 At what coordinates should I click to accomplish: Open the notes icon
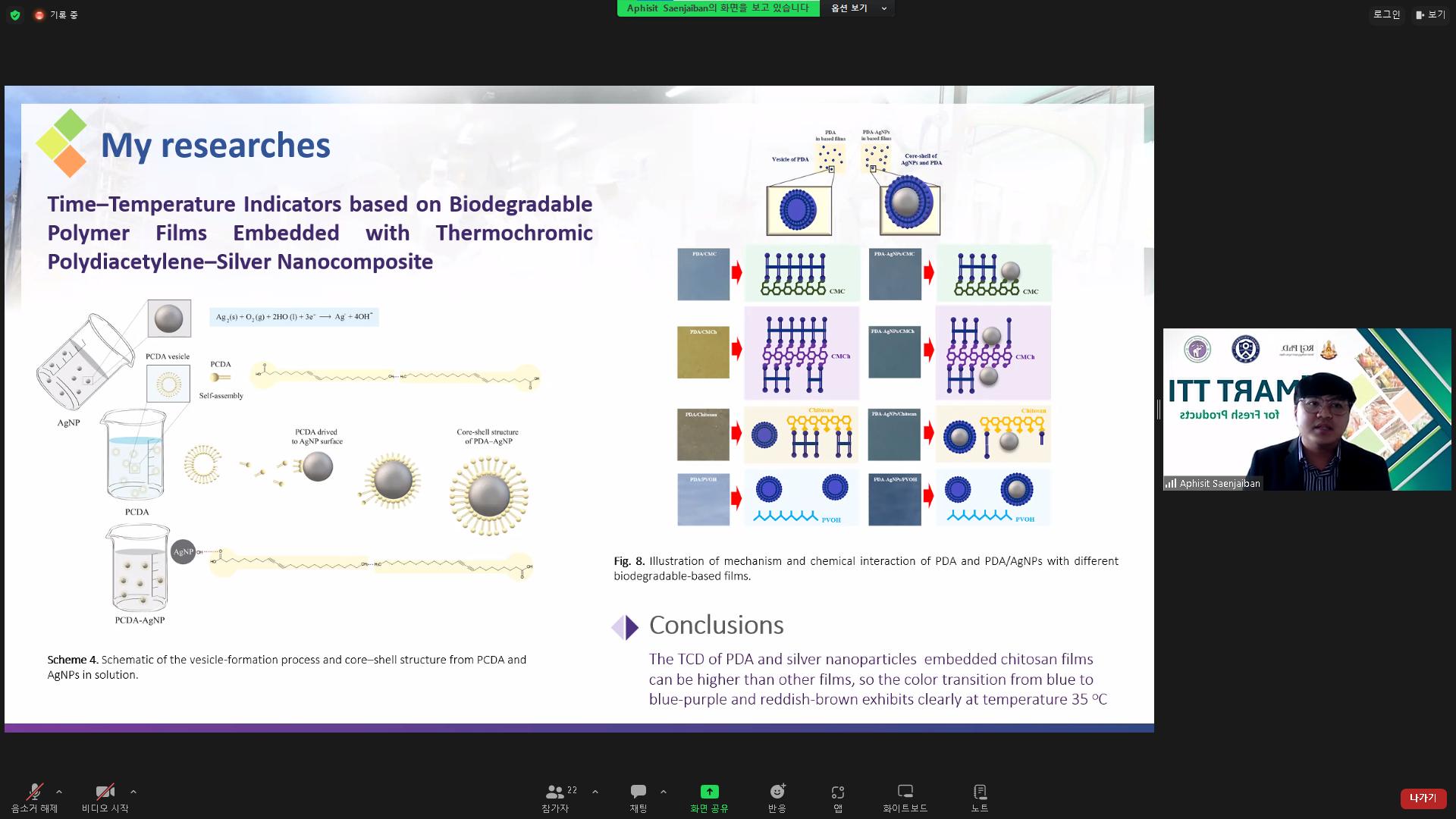pos(980,792)
